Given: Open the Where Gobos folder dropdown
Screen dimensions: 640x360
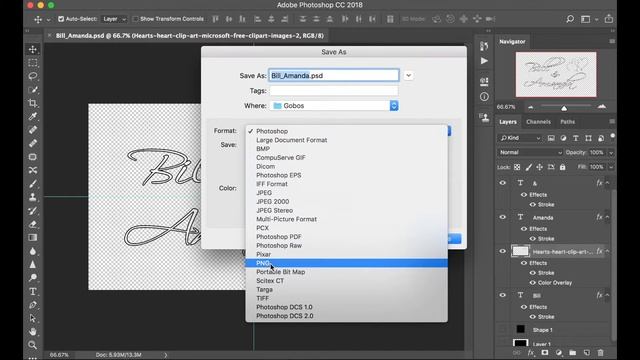Looking at the screenshot, I should (x=334, y=106).
